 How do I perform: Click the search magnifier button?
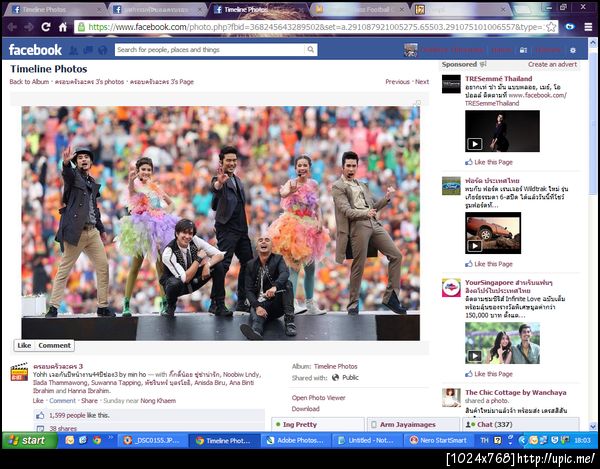click(311, 50)
